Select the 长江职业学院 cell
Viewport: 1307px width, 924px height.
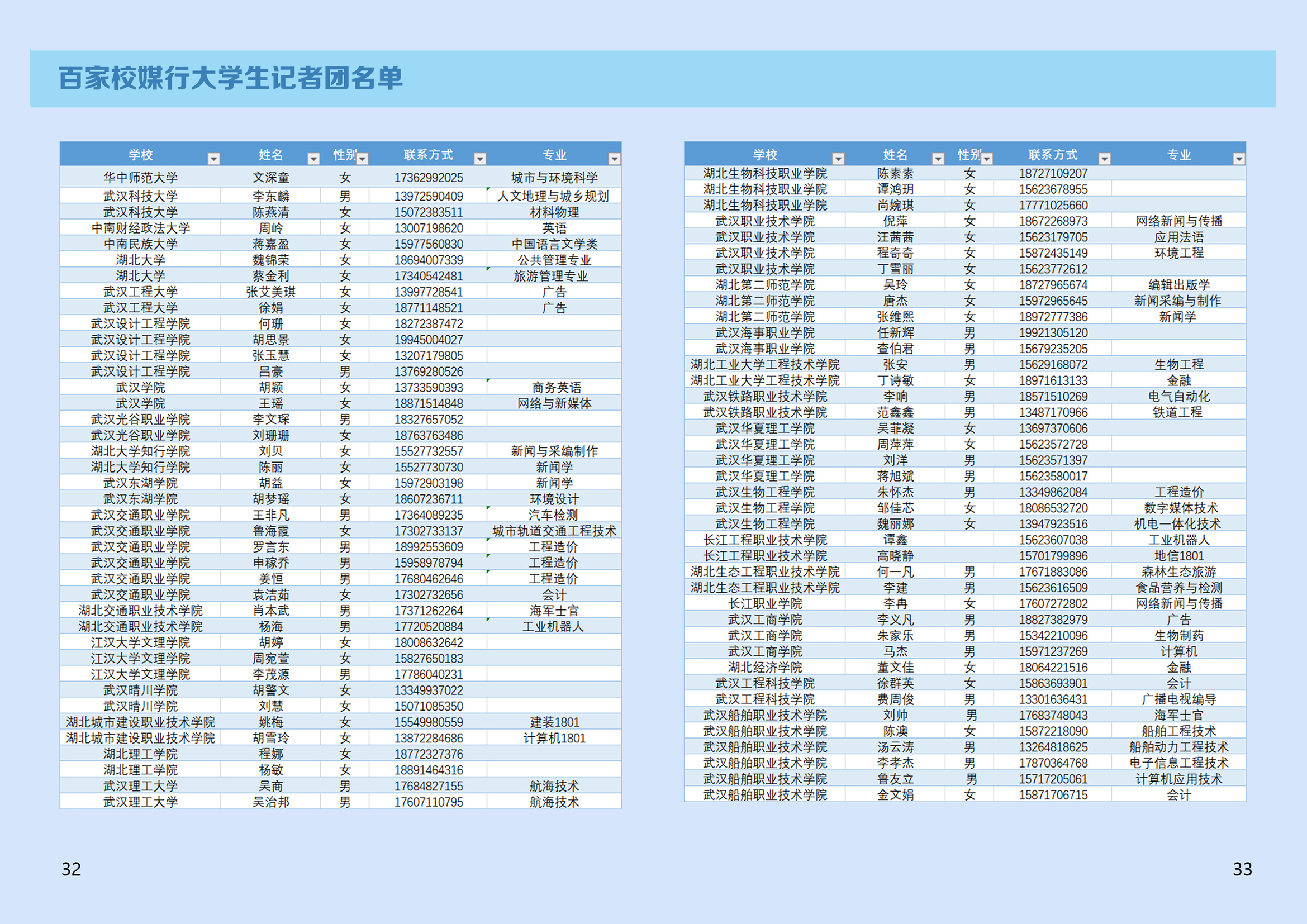point(765,603)
